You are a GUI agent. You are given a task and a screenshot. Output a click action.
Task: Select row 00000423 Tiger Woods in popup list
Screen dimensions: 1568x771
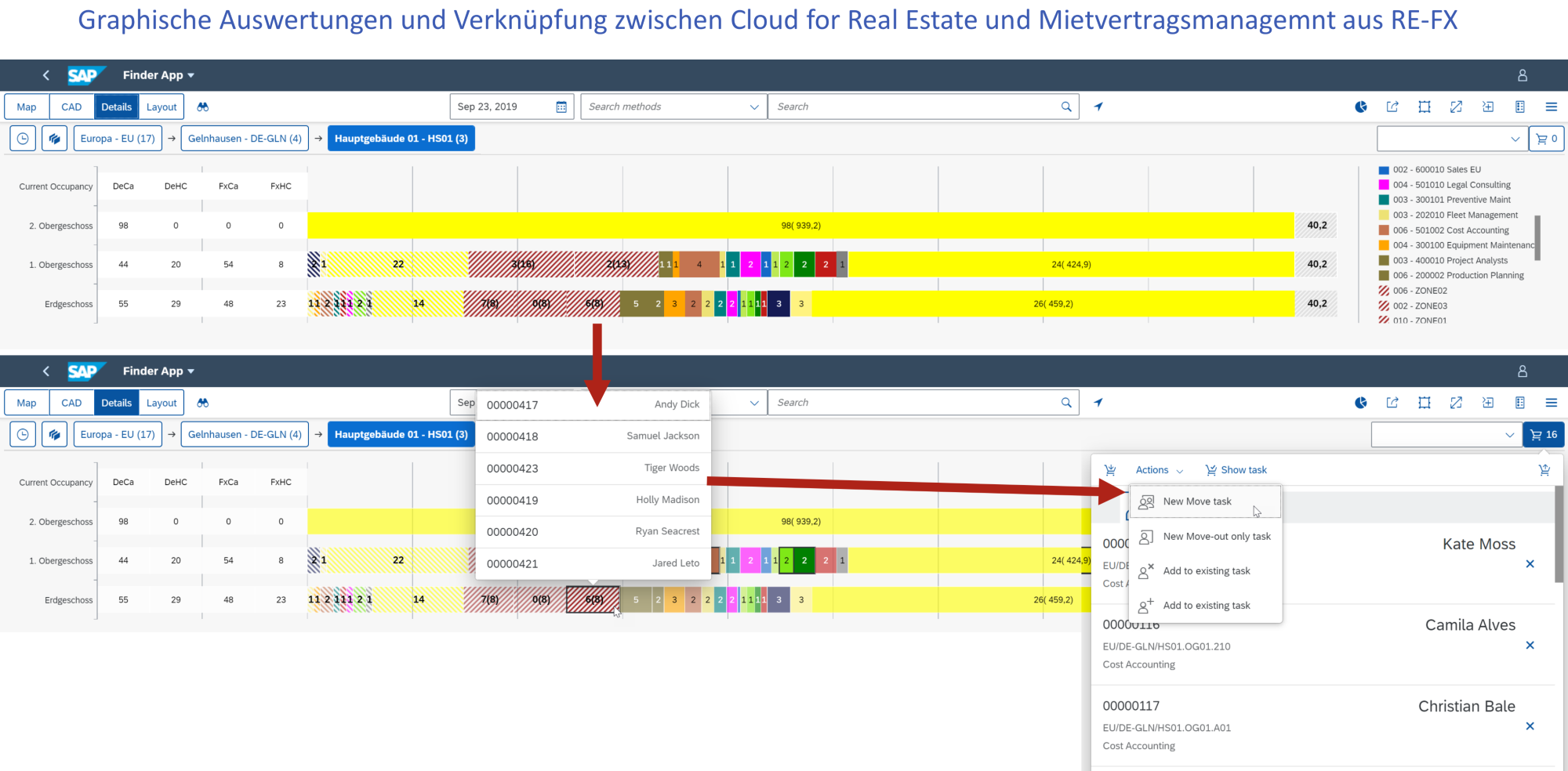point(593,469)
